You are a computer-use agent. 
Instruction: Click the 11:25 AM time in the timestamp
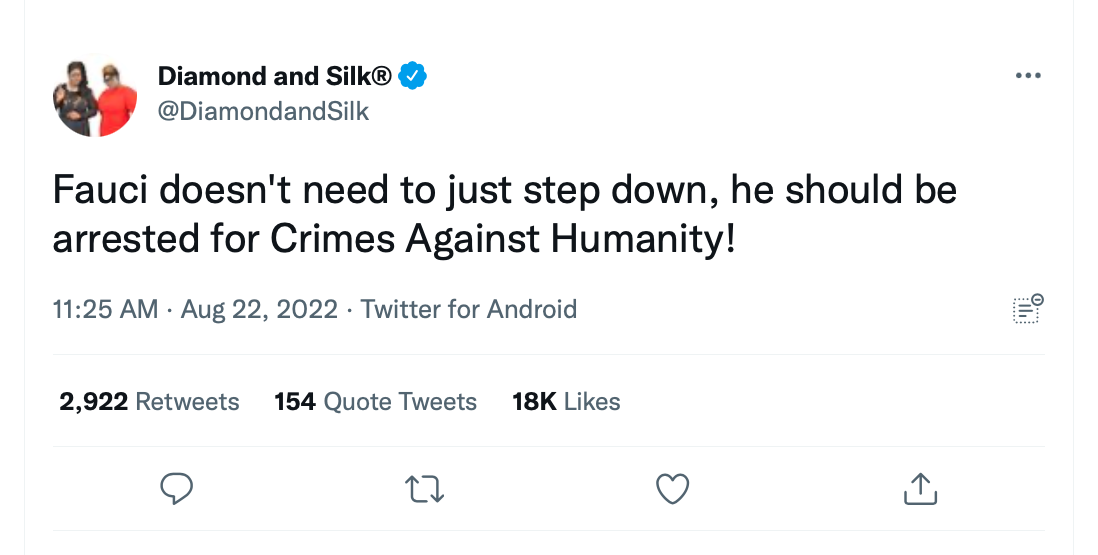tap(105, 309)
